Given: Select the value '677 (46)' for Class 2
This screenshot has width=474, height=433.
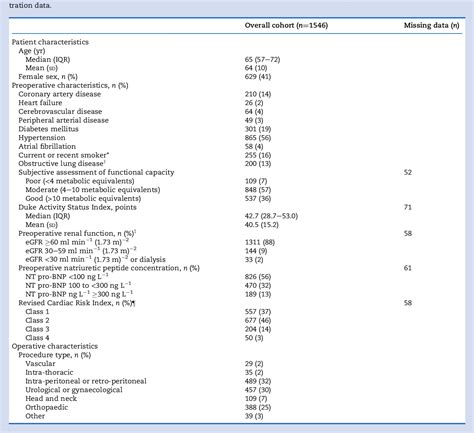Looking at the screenshot, I should pos(258,320).
